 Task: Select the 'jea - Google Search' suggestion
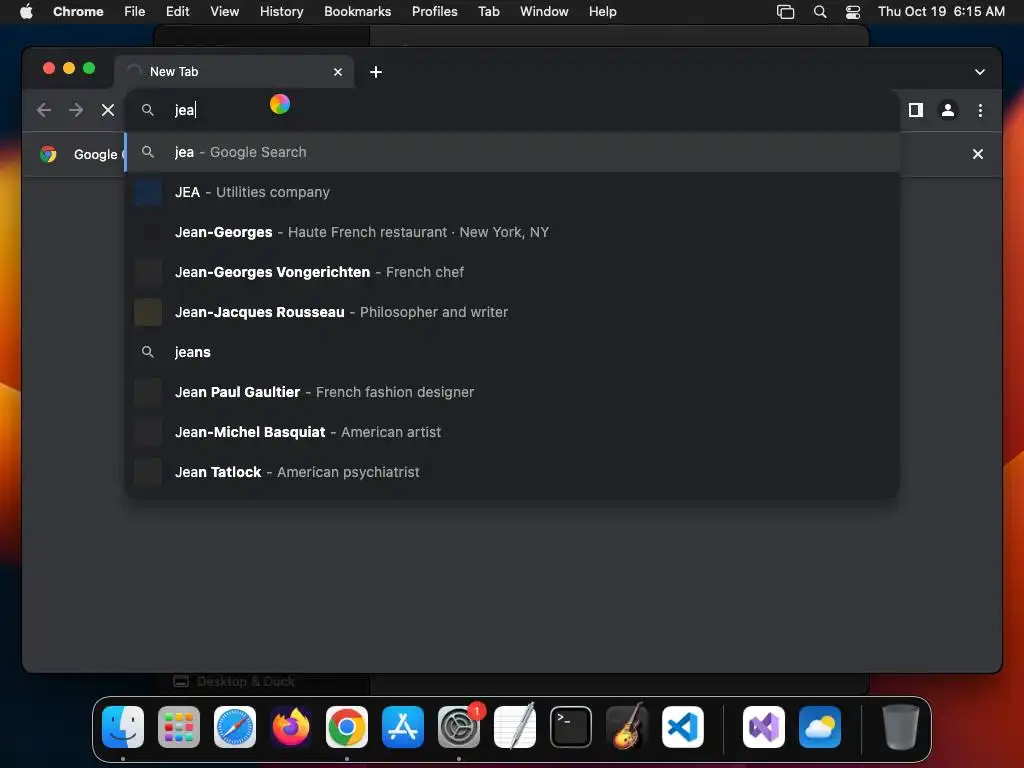tap(513, 152)
